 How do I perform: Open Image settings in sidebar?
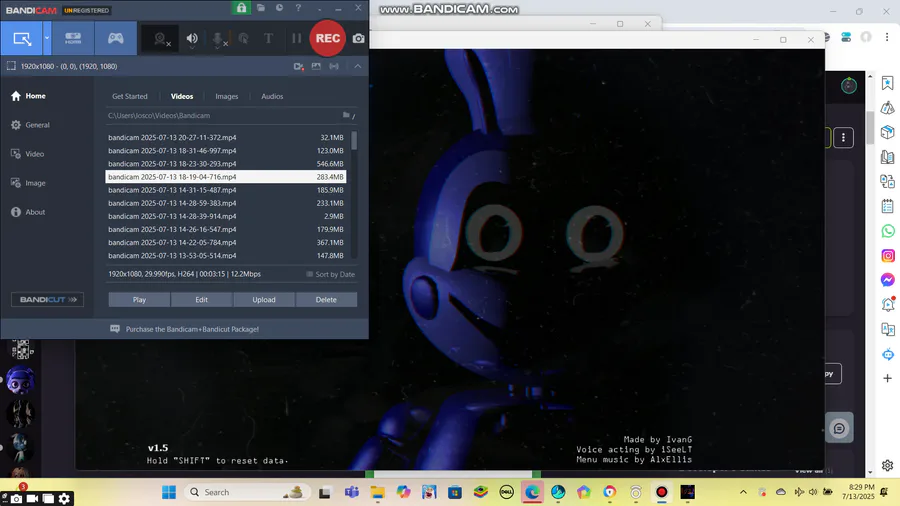[x=28, y=183]
